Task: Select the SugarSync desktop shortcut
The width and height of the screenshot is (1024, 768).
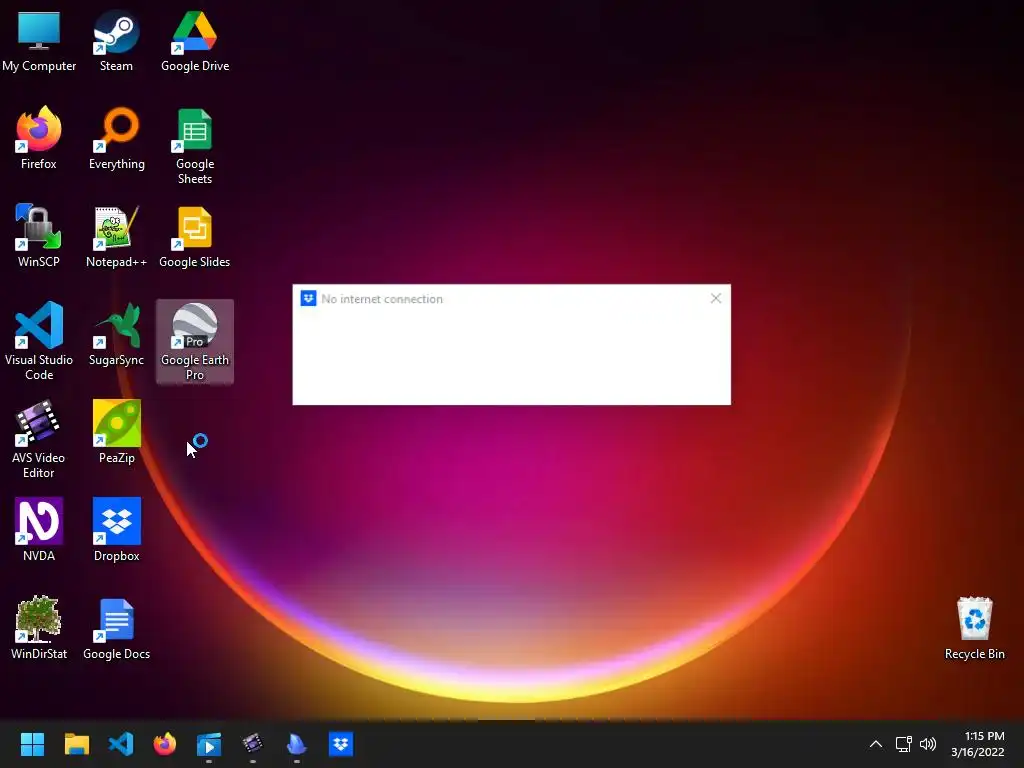Action: (116, 334)
